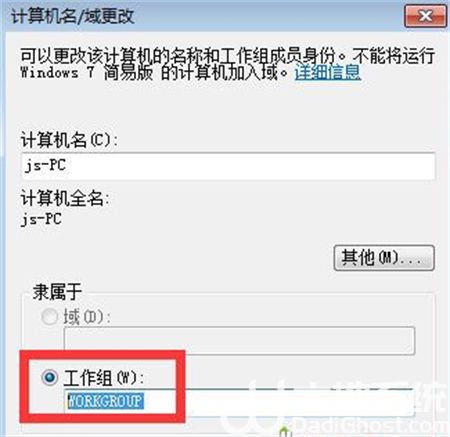This screenshot has height=437, width=450.
Task: Click the 隶属于 group box label
Action: coord(57,292)
